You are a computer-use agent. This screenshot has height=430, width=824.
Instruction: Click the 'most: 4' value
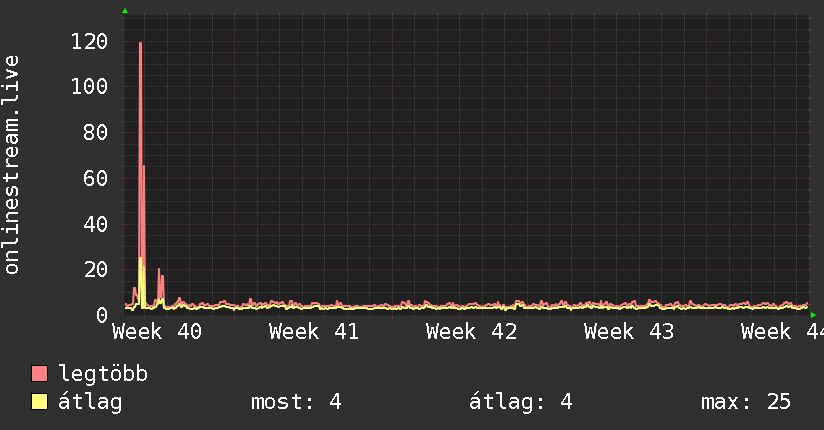[296, 402]
